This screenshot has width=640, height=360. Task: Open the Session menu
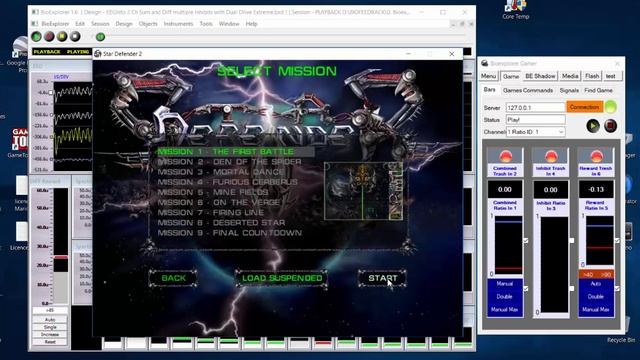pos(100,24)
